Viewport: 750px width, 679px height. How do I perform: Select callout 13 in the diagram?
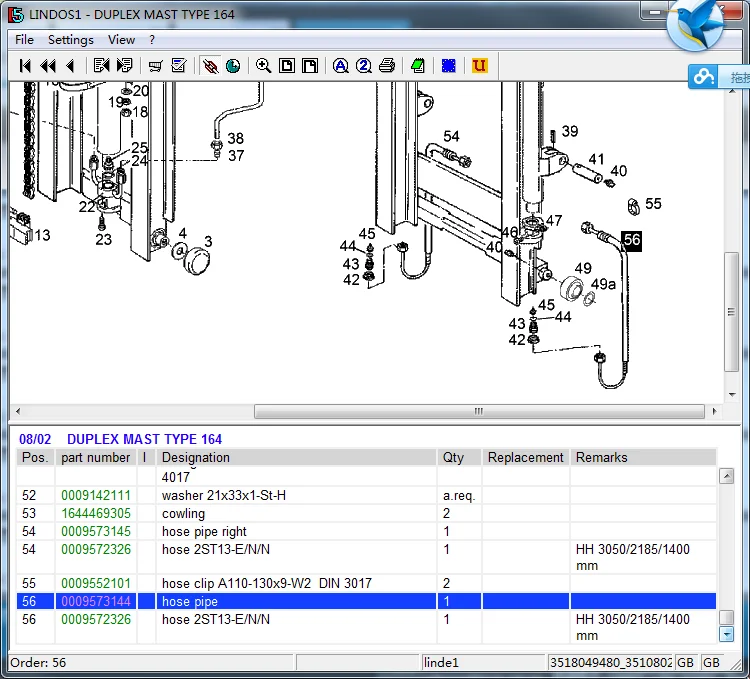[42, 235]
